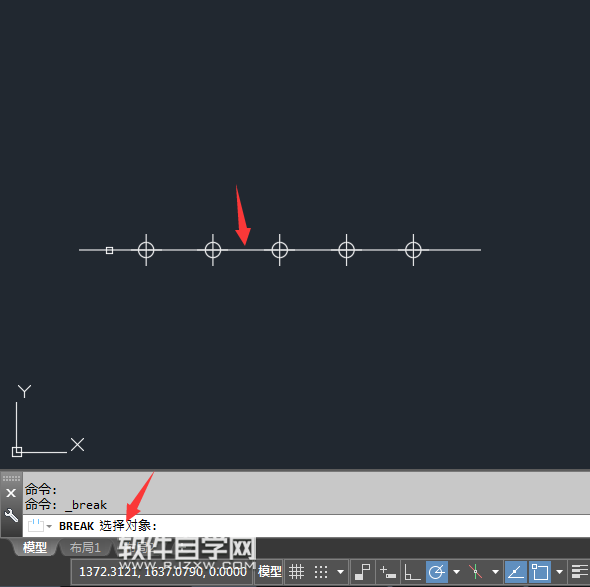Expand isometric drafting options arrow
The height and width of the screenshot is (587, 590).
[496, 572]
